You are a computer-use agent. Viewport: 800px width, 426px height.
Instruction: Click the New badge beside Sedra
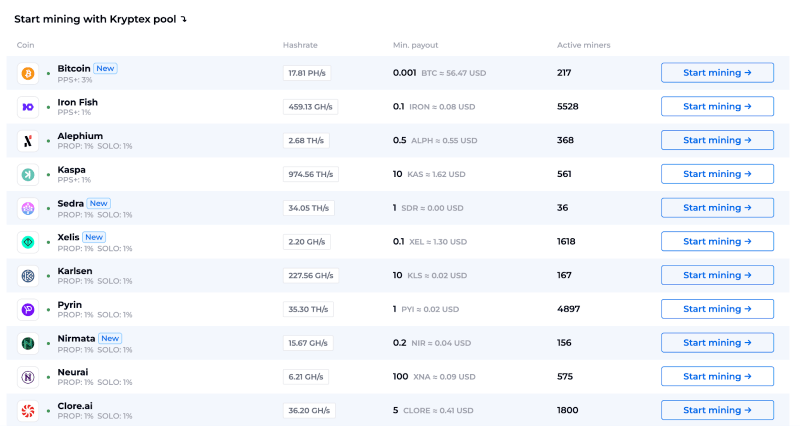(x=99, y=203)
